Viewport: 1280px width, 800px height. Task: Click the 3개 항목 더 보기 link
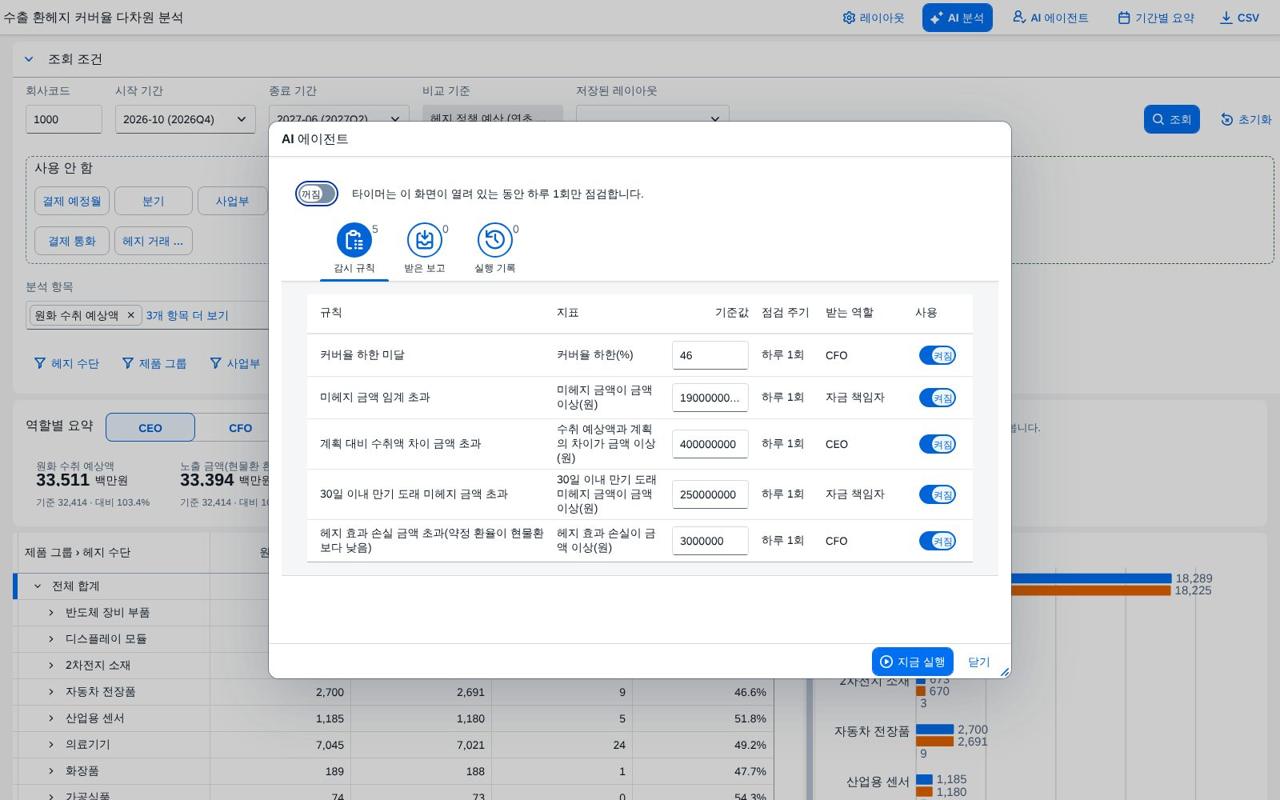click(x=187, y=315)
